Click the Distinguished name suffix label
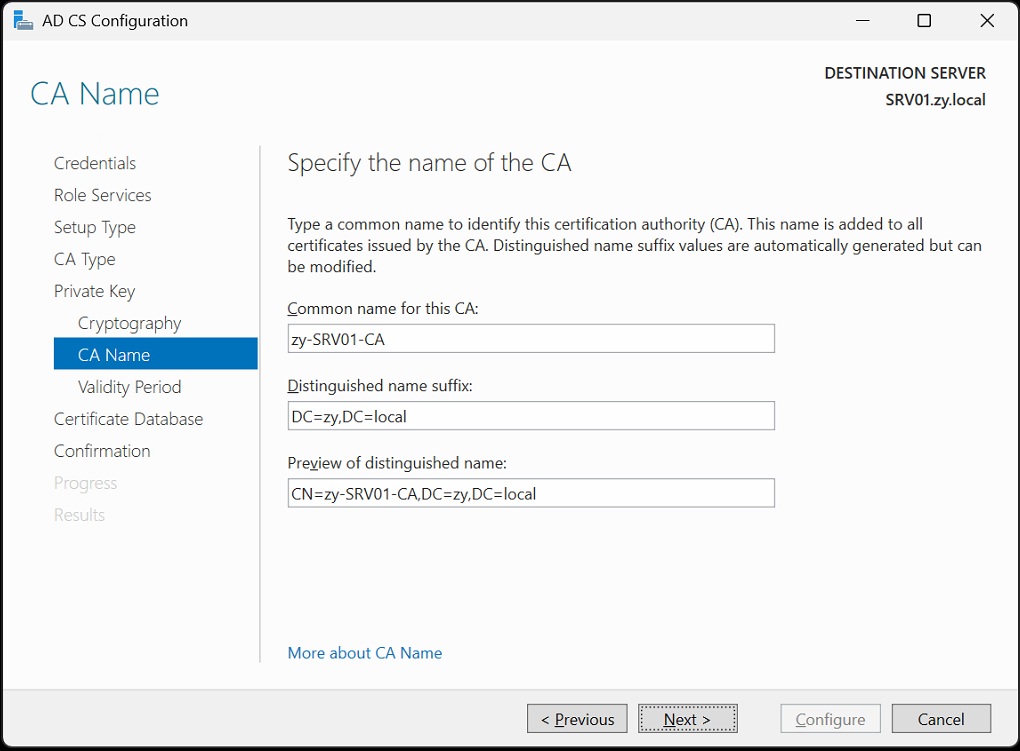 click(380, 385)
